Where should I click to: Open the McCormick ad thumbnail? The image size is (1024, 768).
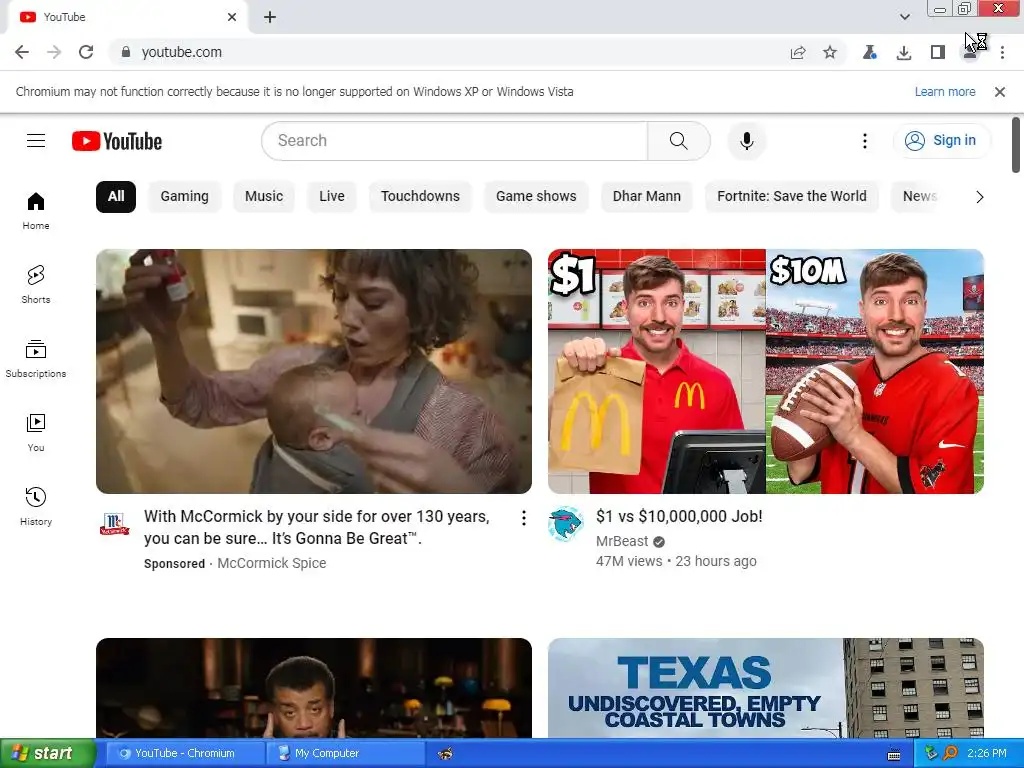pos(313,371)
